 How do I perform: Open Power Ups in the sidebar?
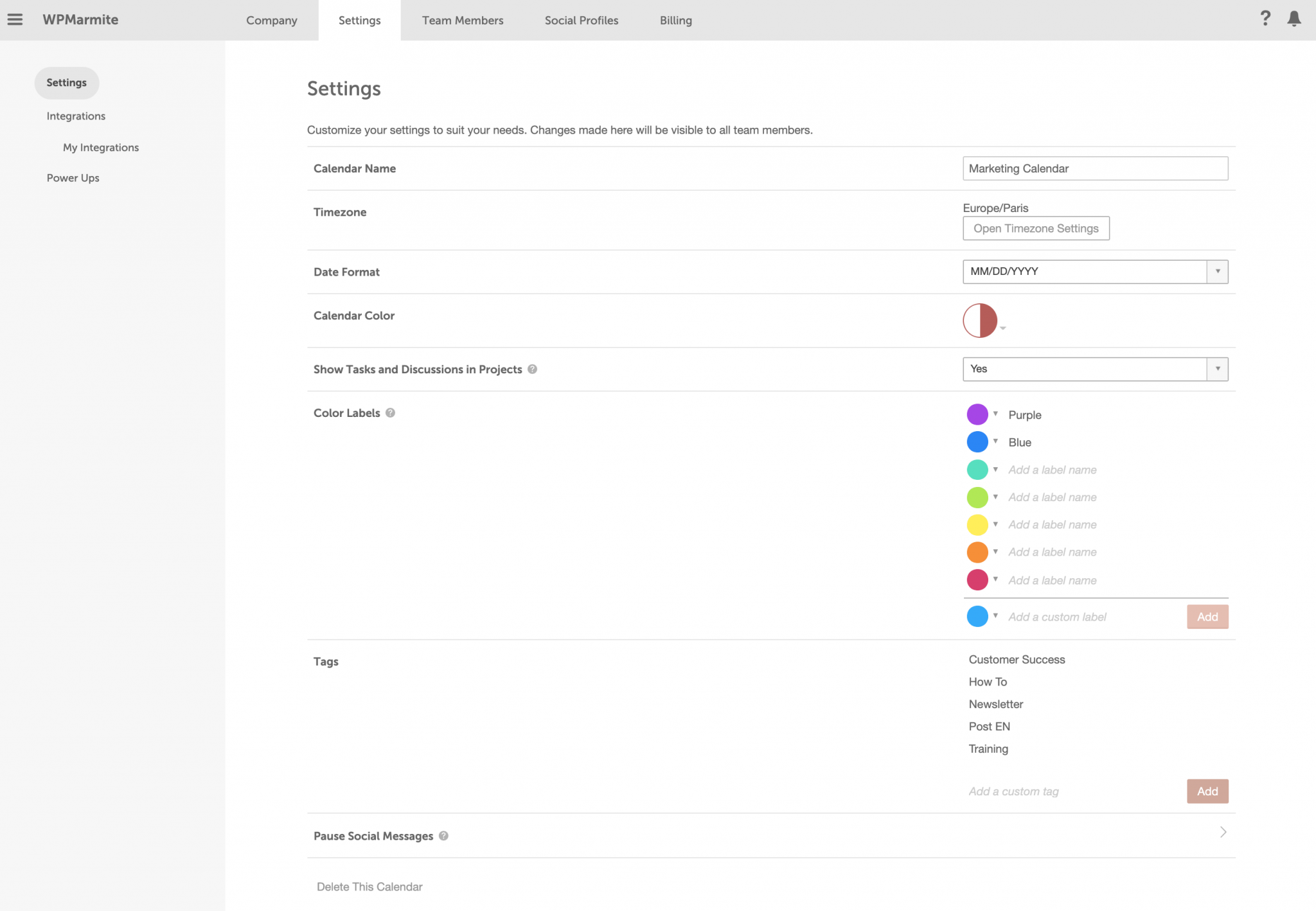coord(73,178)
